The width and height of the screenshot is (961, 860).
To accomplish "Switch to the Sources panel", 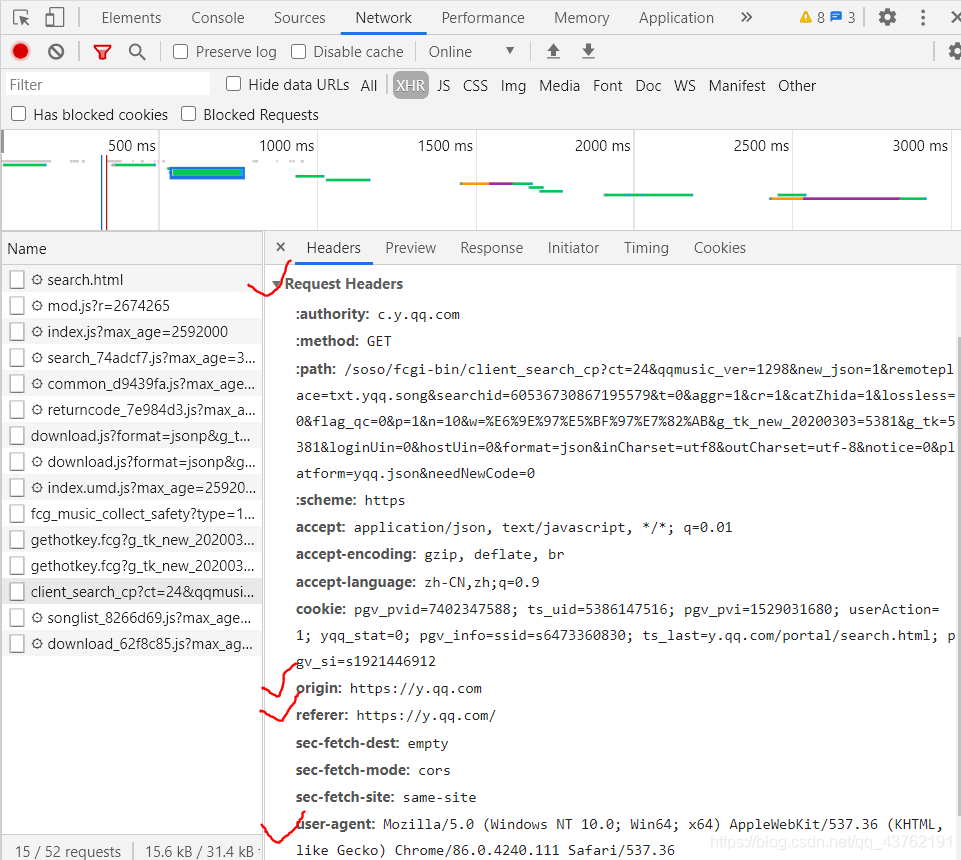I will click(299, 18).
